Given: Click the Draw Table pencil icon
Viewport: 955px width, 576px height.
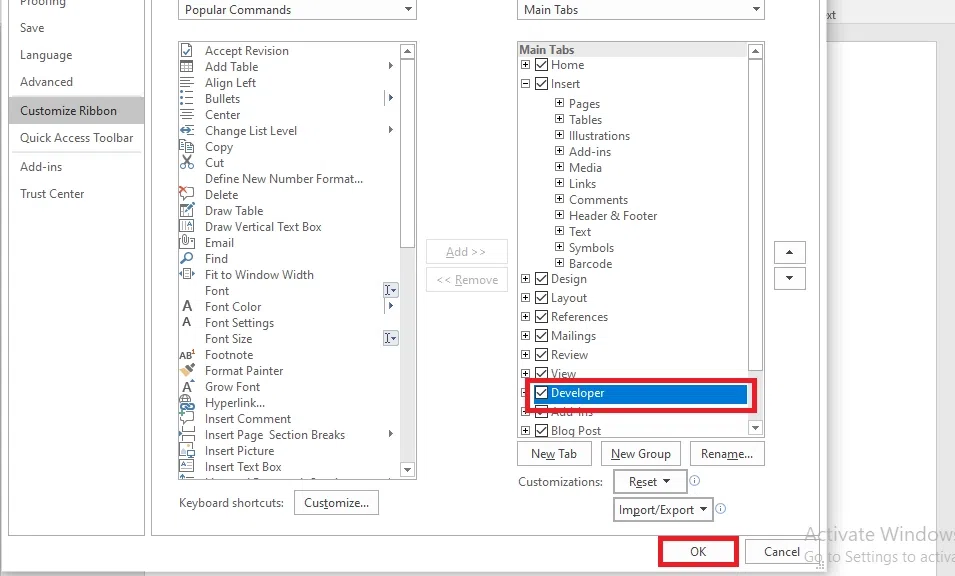Looking at the screenshot, I should click(186, 210).
